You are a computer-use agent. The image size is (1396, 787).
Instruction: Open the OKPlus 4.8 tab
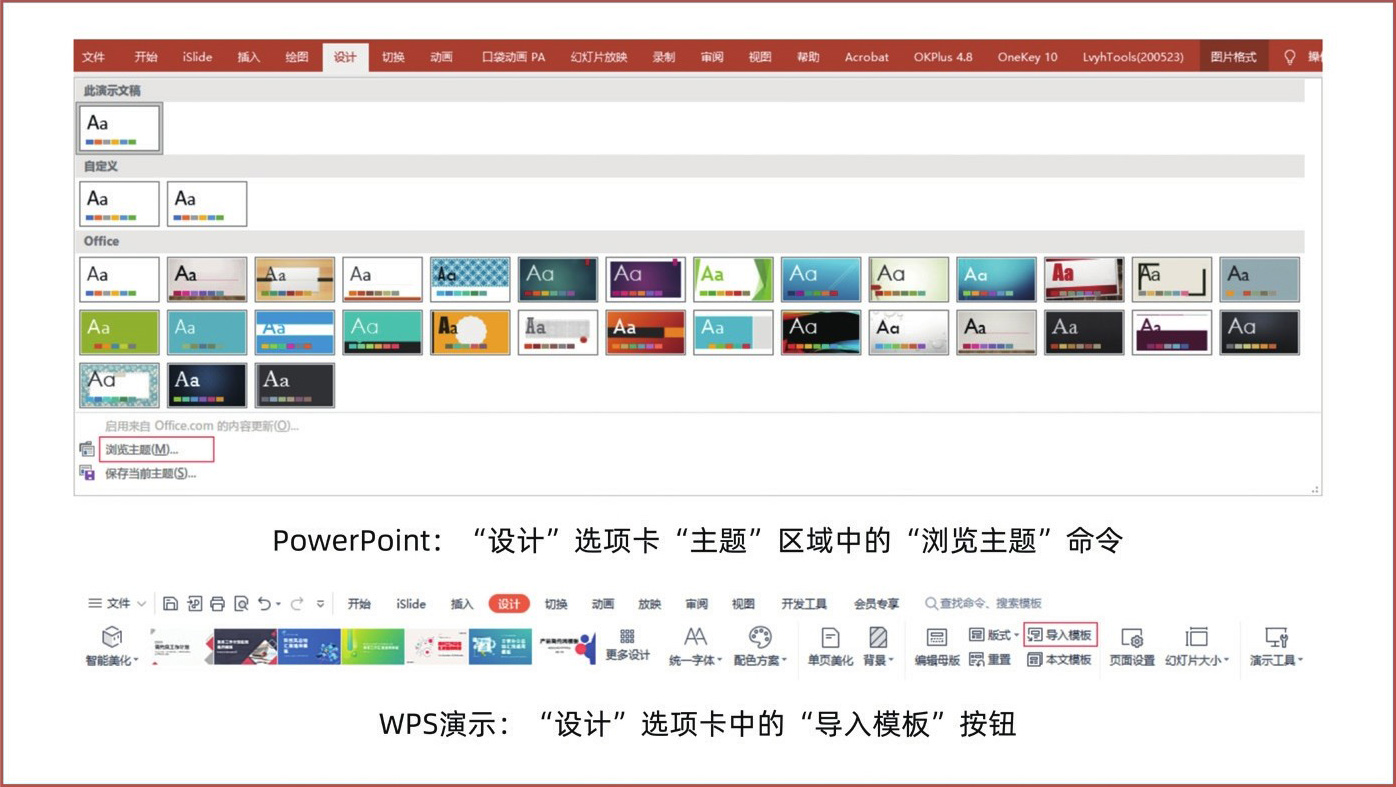943,57
